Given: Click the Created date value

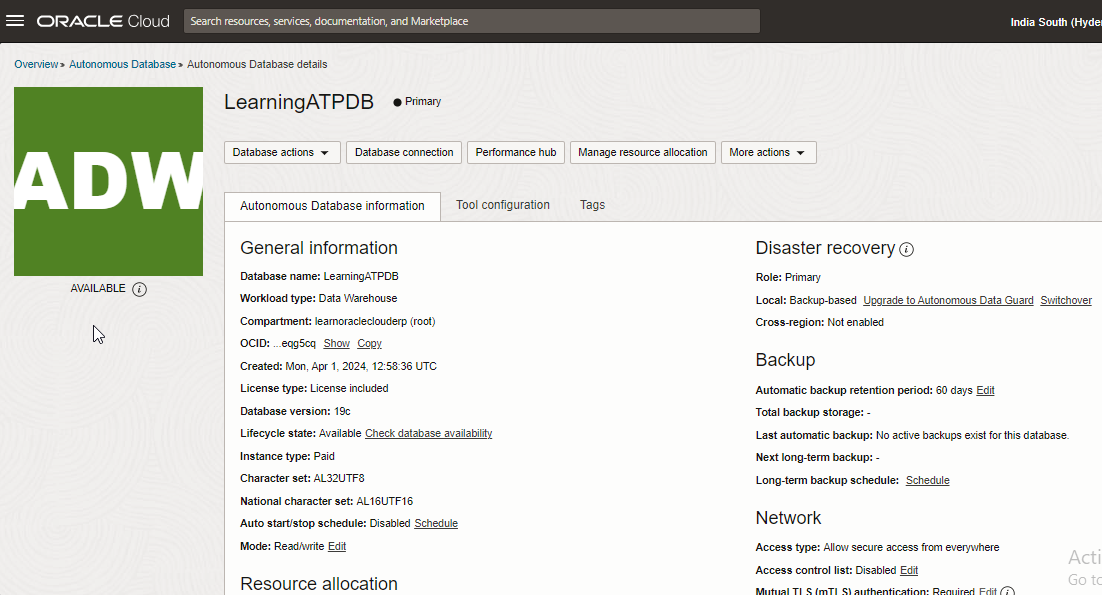Looking at the screenshot, I should pyautogui.click(x=361, y=366).
